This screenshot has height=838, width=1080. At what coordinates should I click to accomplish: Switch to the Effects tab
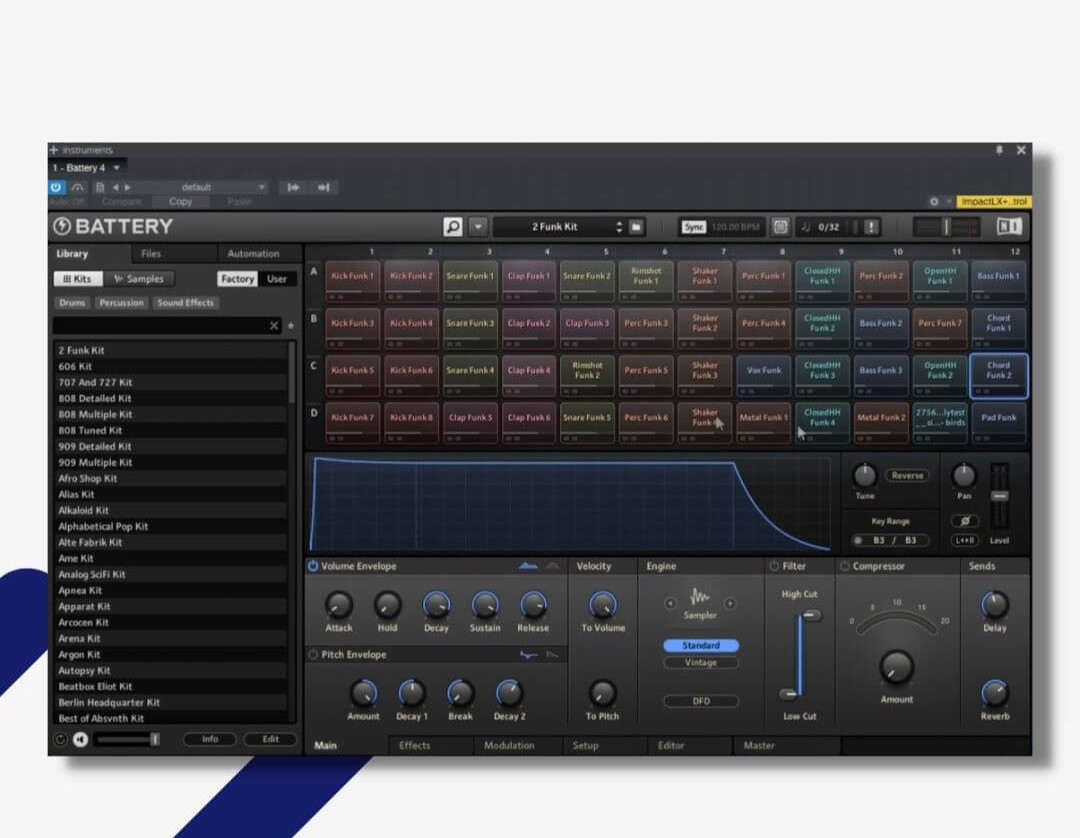pos(414,745)
